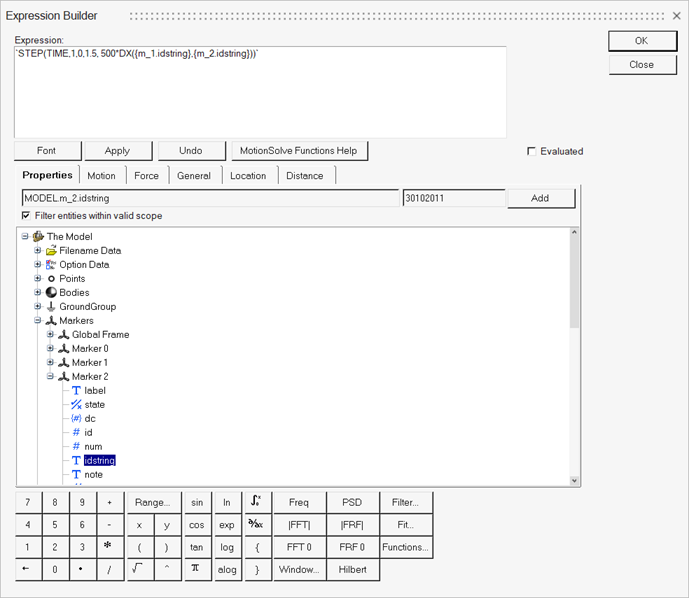Click the Bodies icon in tree
The image size is (689, 598).
(51, 293)
